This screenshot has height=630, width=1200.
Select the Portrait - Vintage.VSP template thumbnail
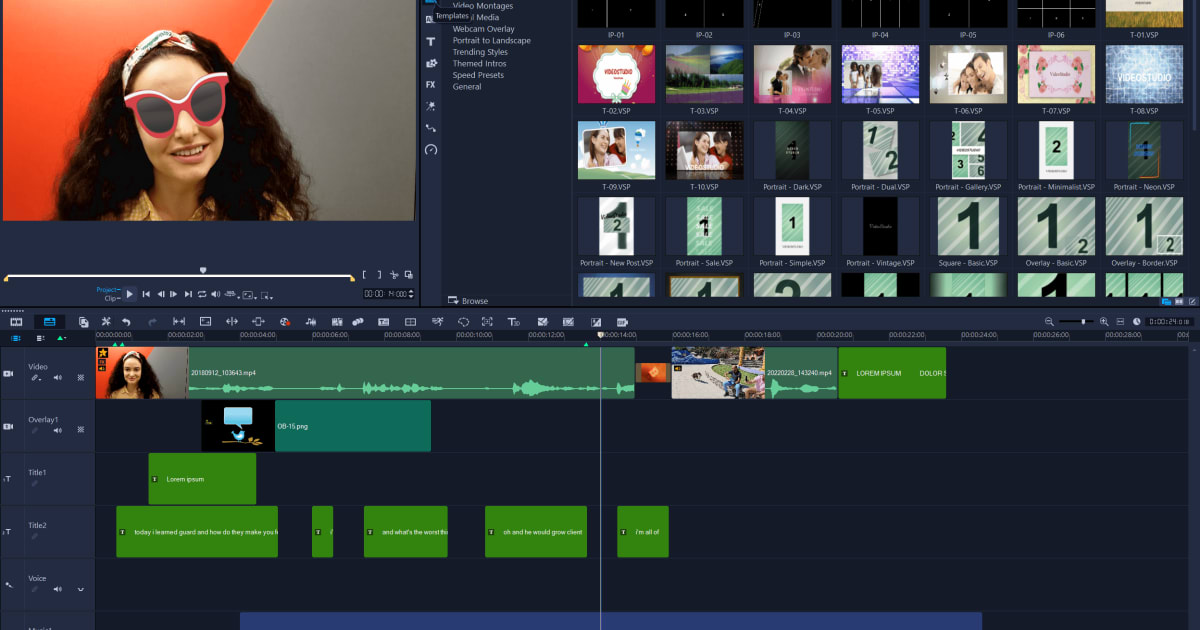pyautogui.click(x=880, y=227)
